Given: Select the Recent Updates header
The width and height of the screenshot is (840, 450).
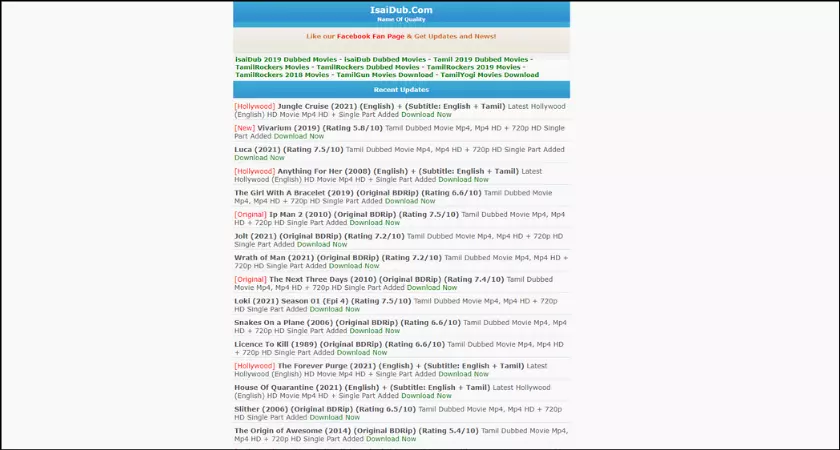Looking at the screenshot, I should [401, 89].
